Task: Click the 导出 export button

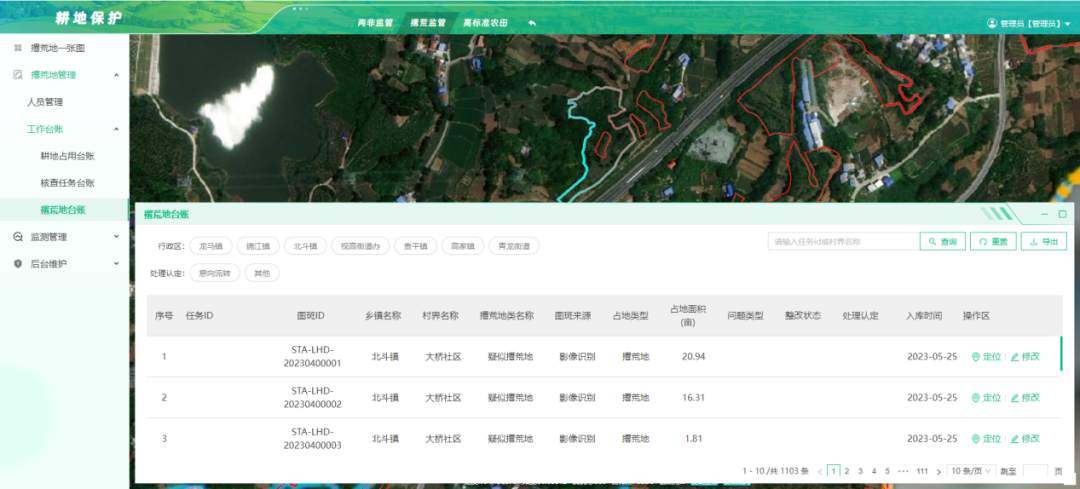Action: tap(1043, 242)
